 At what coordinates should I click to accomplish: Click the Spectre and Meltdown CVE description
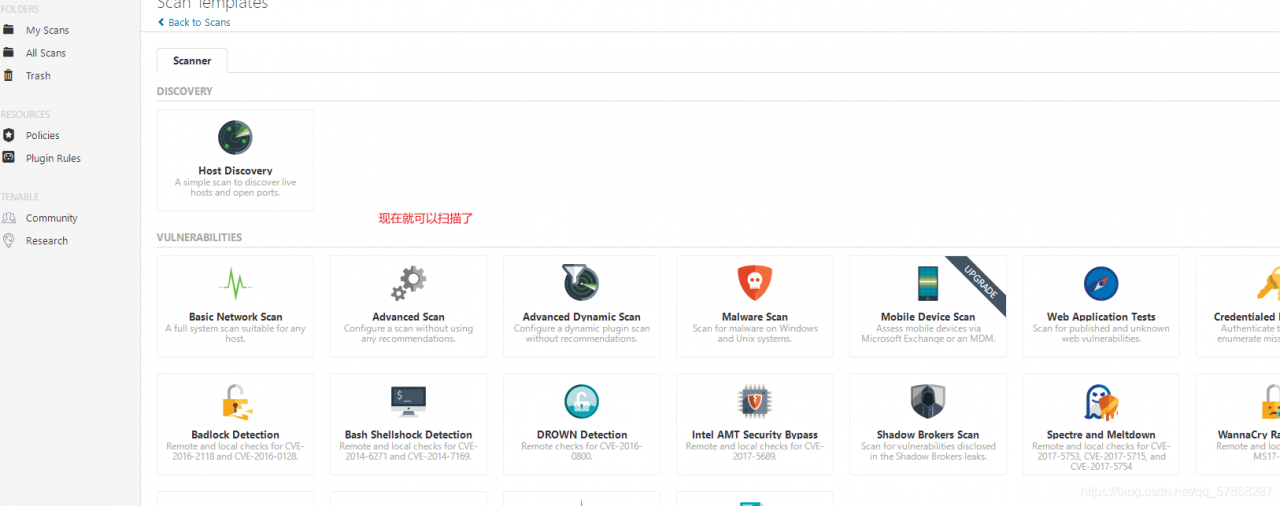click(x=1101, y=456)
